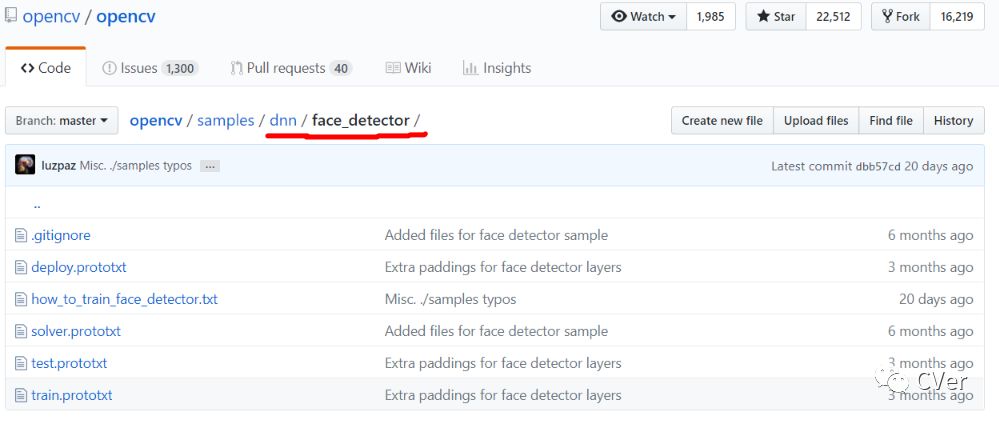The image size is (999, 422).
Task: Click the 1,300 issues counter badge
Action: pyautogui.click(x=180, y=68)
